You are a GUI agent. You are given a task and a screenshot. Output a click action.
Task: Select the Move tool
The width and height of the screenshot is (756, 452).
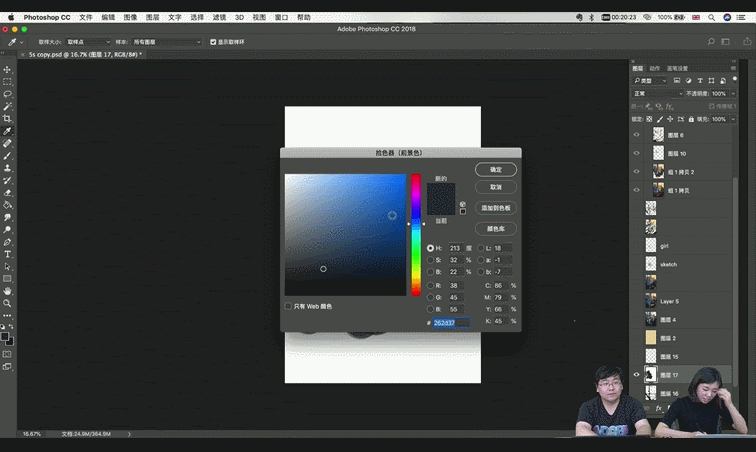coord(7,69)
